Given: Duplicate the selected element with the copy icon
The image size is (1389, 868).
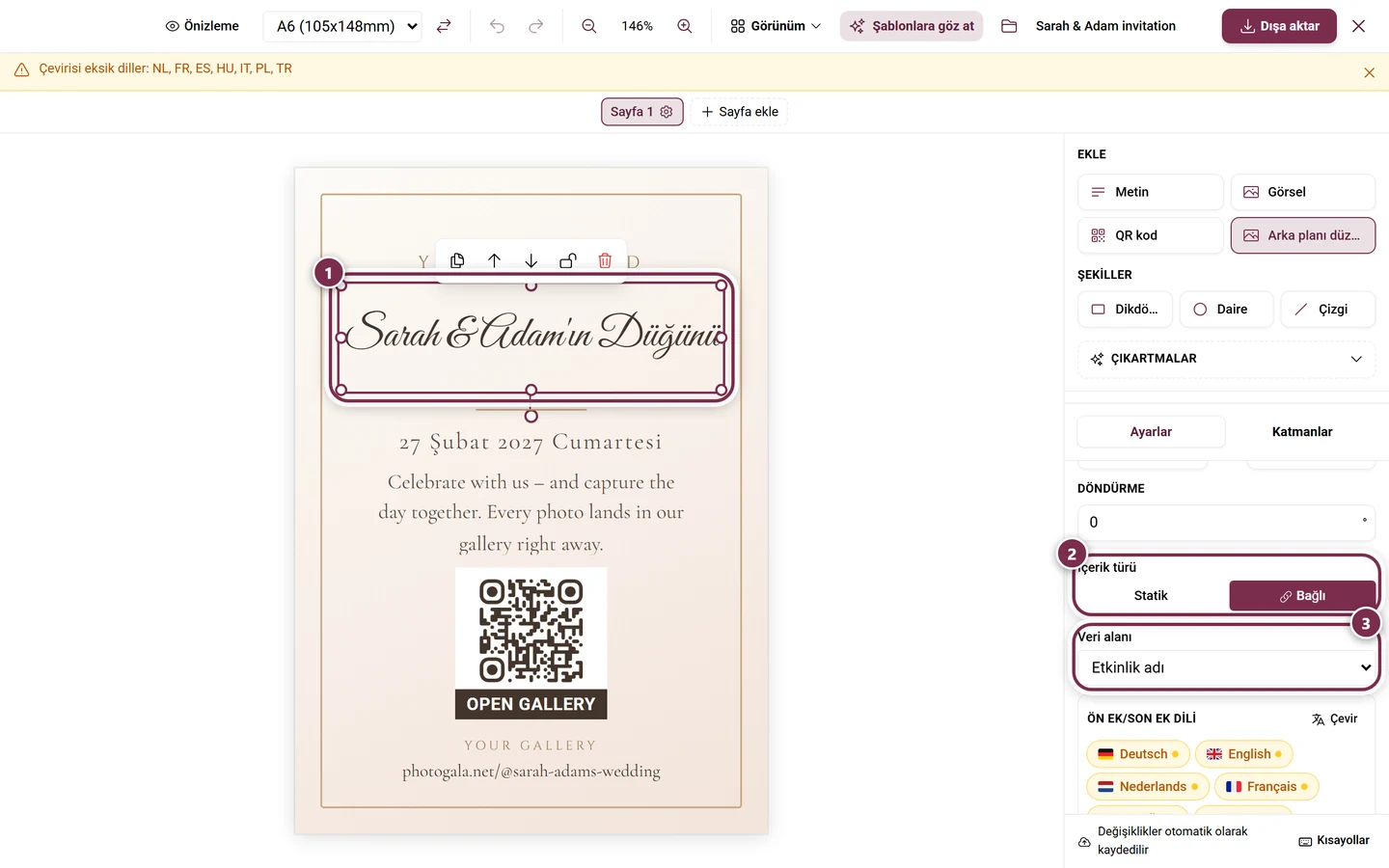Looking at the screenshot, I should [x=457, y=260].
